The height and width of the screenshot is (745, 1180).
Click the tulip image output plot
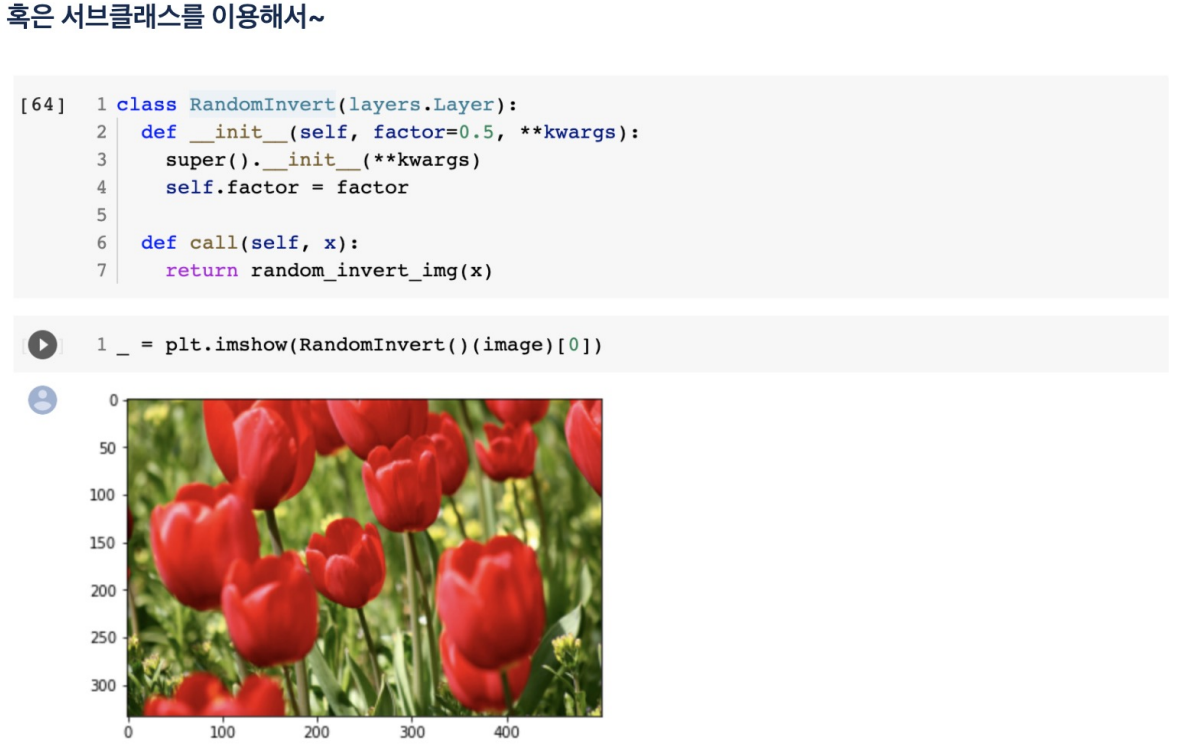(364, 558)
